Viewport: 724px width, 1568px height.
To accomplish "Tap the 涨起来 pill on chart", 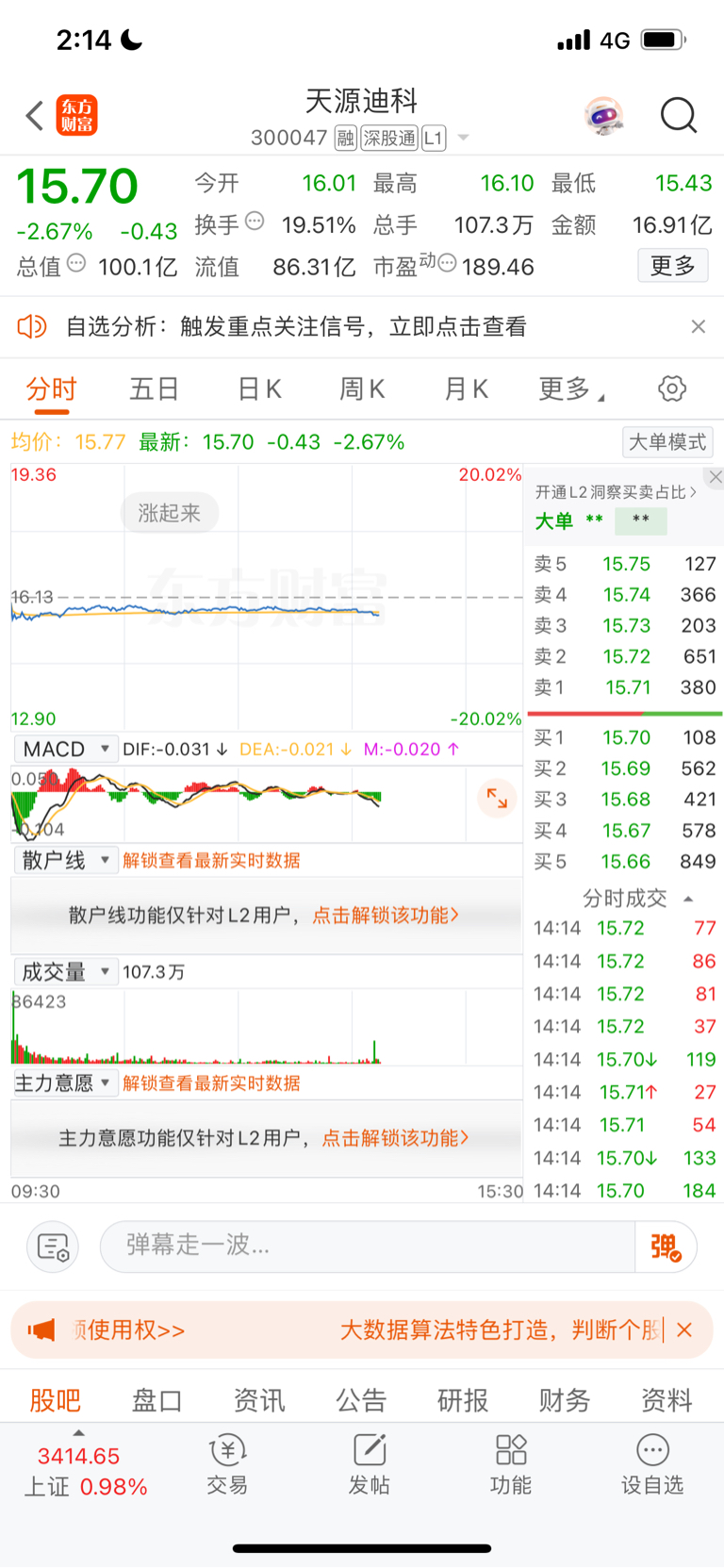I will pos(170,513).
